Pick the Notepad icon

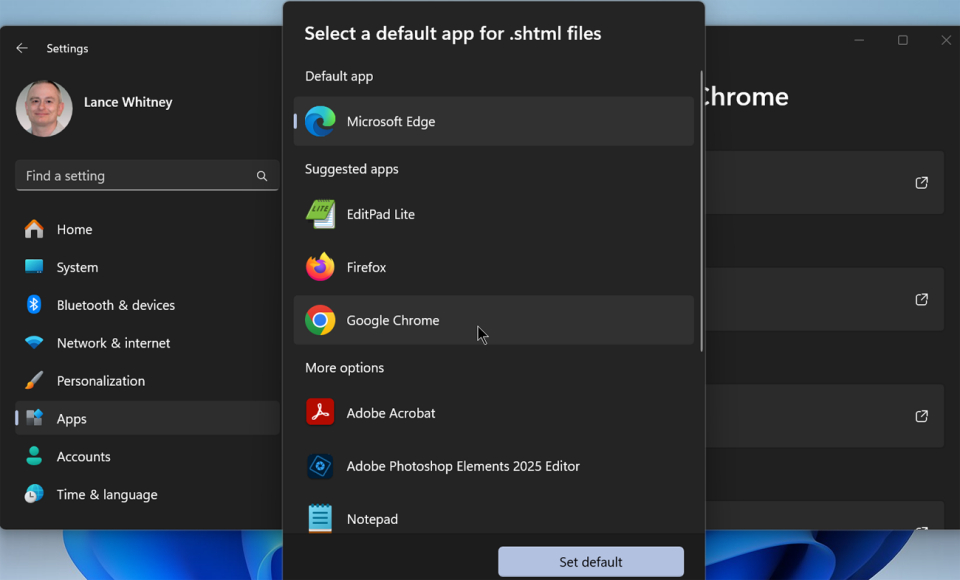[x=320, y=518]
